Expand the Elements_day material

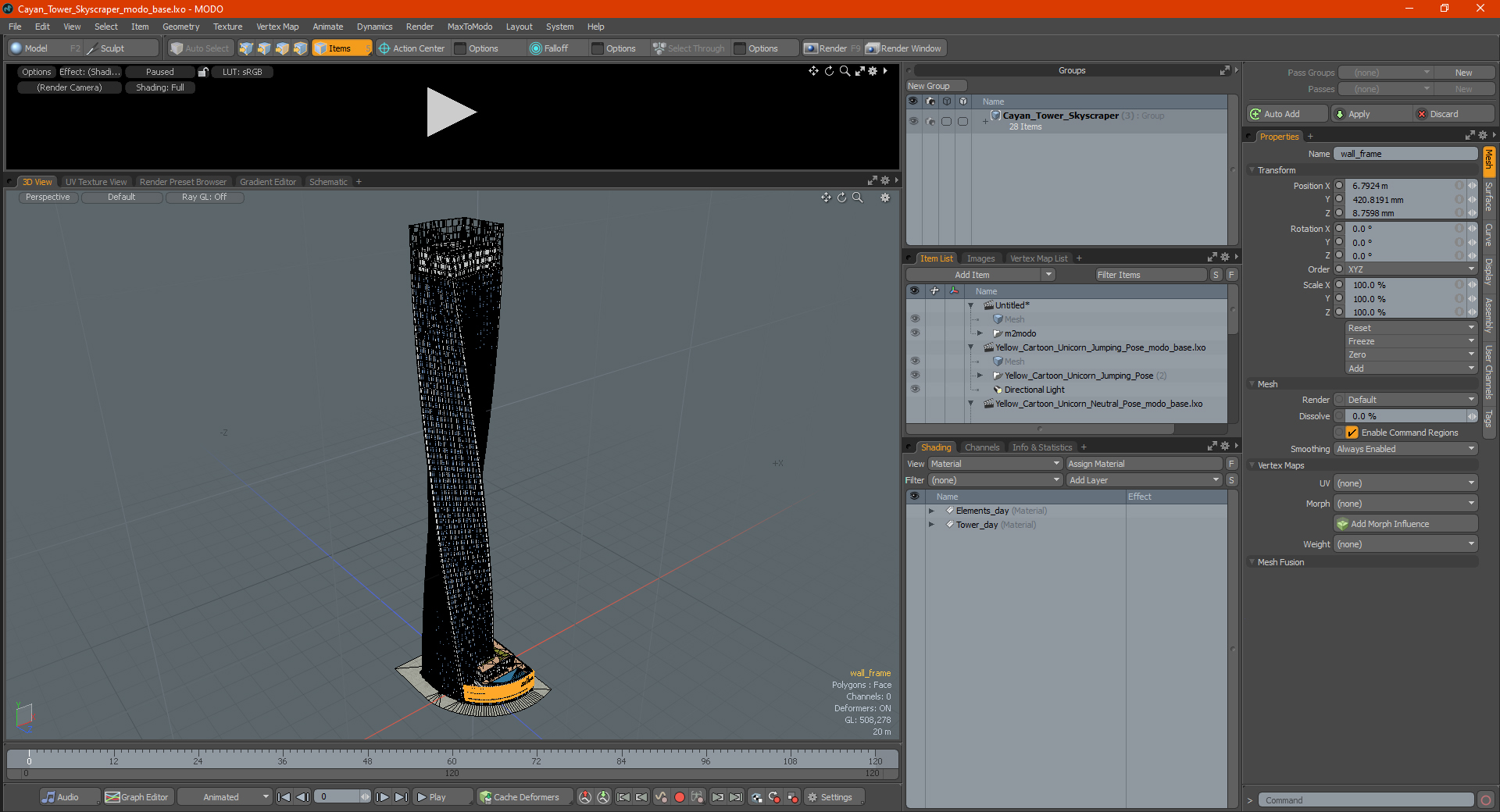tap(931, 511)
